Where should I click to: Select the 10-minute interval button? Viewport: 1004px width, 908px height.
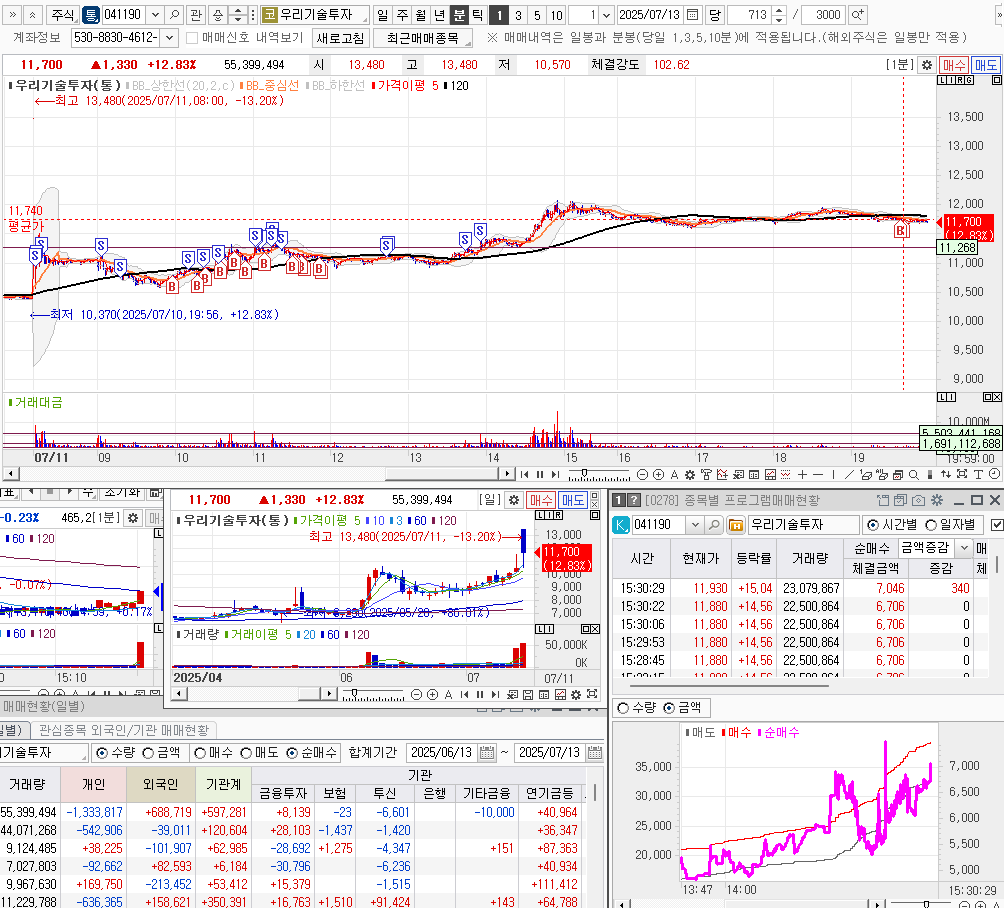click(x=556, y=14)
